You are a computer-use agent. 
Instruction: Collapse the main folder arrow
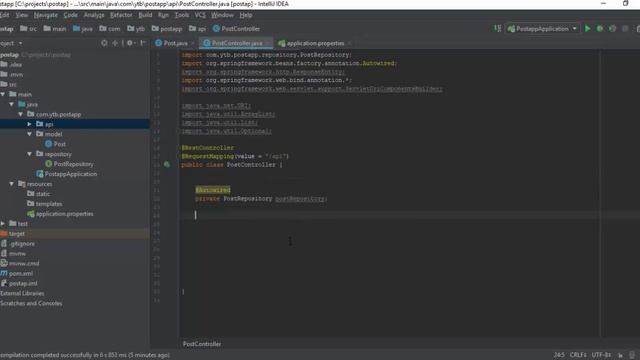point(3,94)
